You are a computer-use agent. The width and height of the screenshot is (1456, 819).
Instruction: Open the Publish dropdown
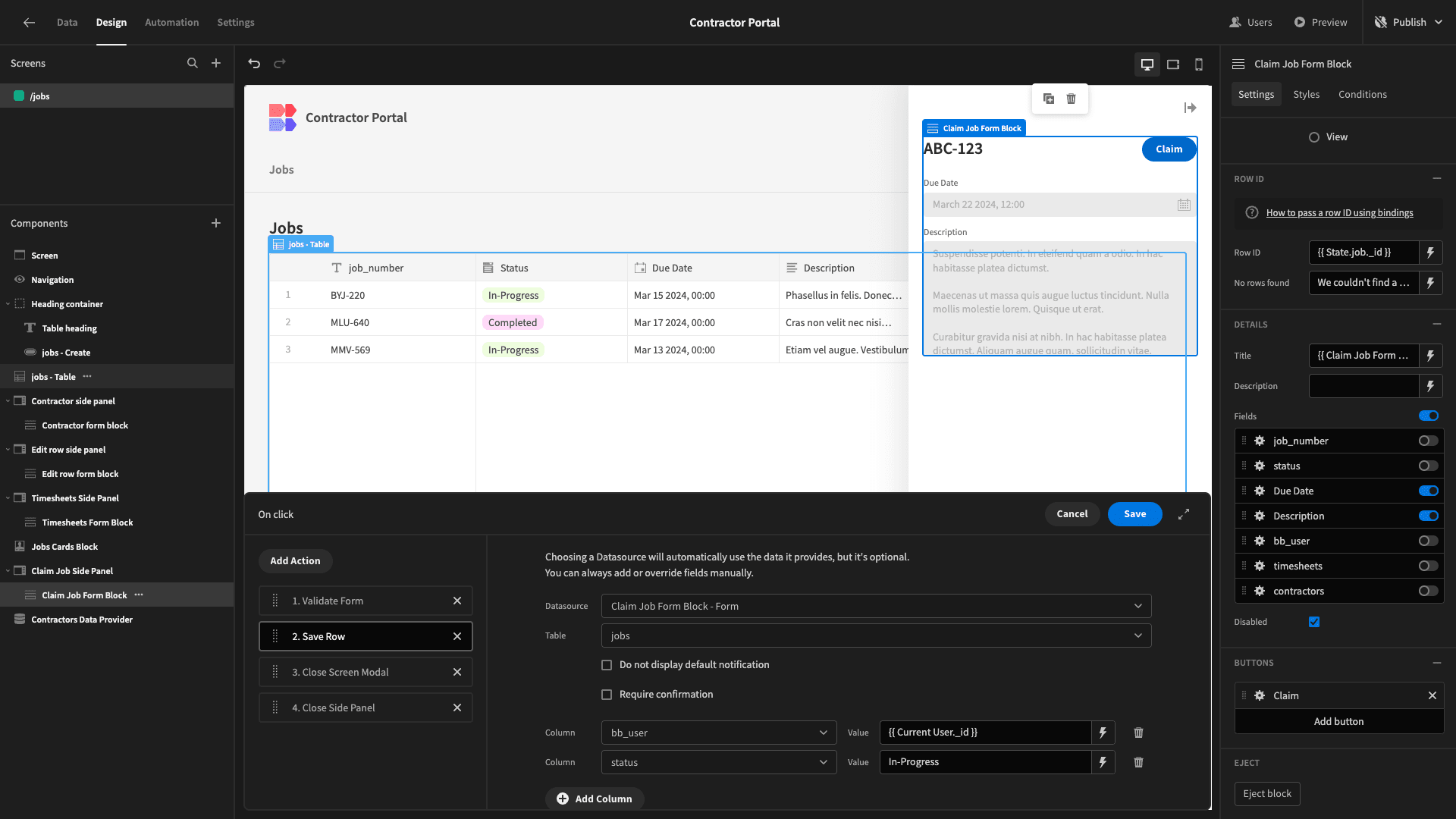[1408, 23]
